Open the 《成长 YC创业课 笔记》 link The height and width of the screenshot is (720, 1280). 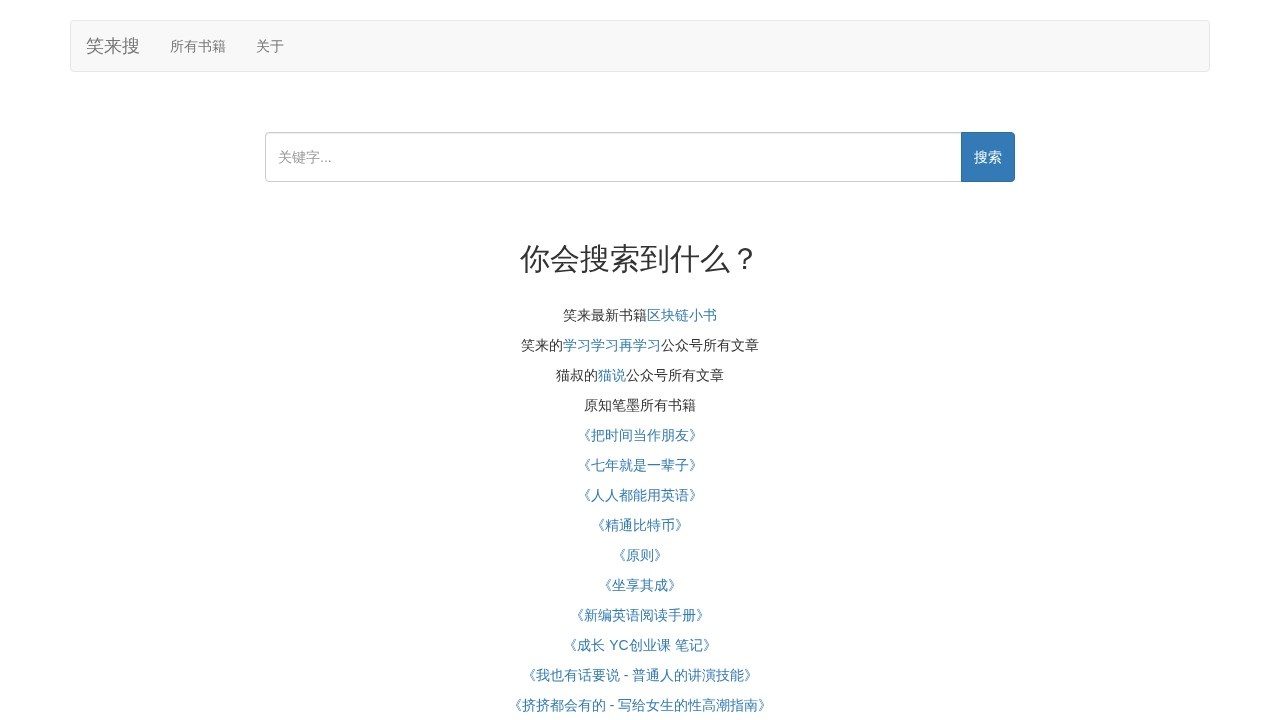639,645
